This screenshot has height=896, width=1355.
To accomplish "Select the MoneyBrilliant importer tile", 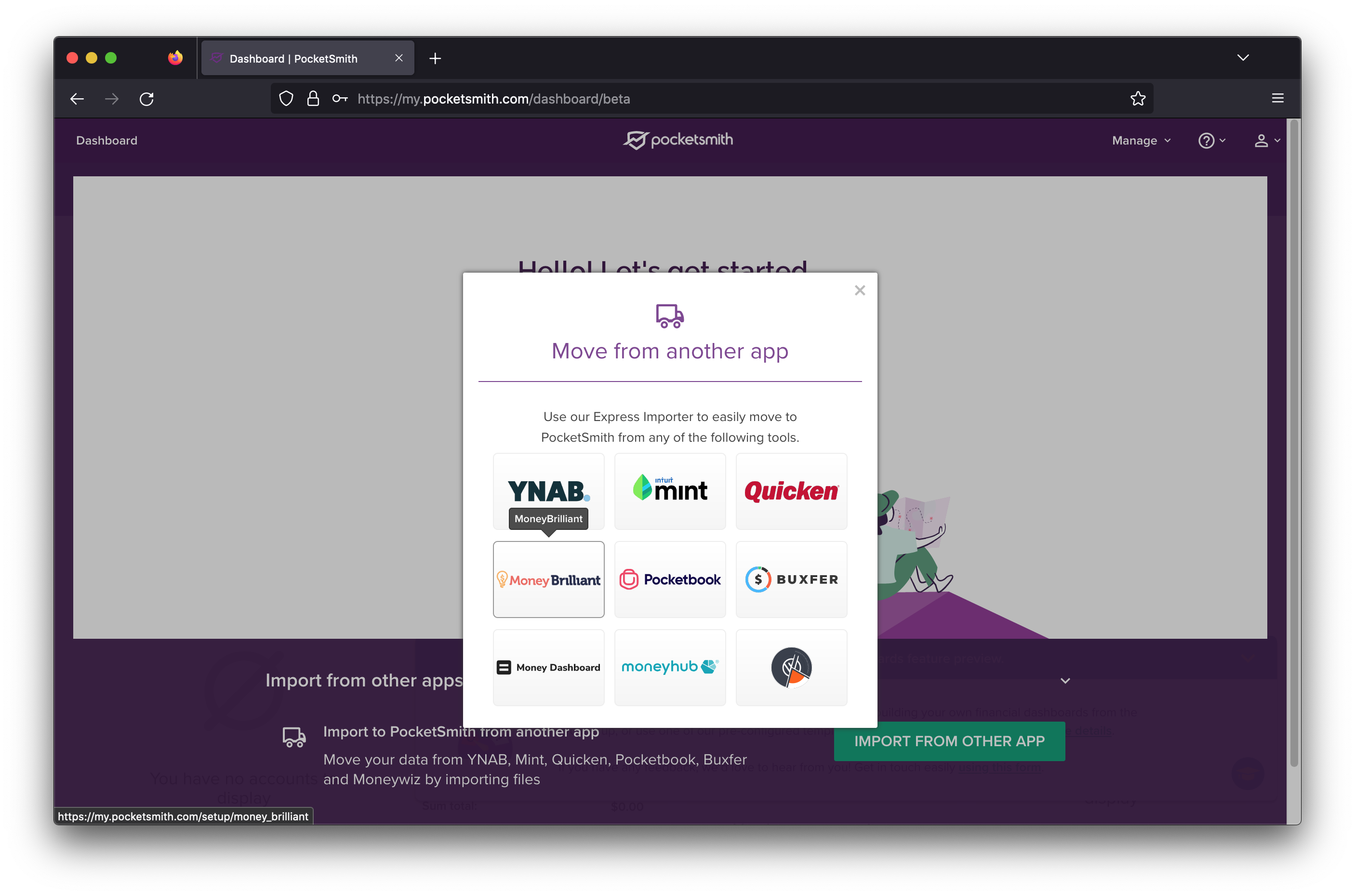I will [x=548, y=580].
